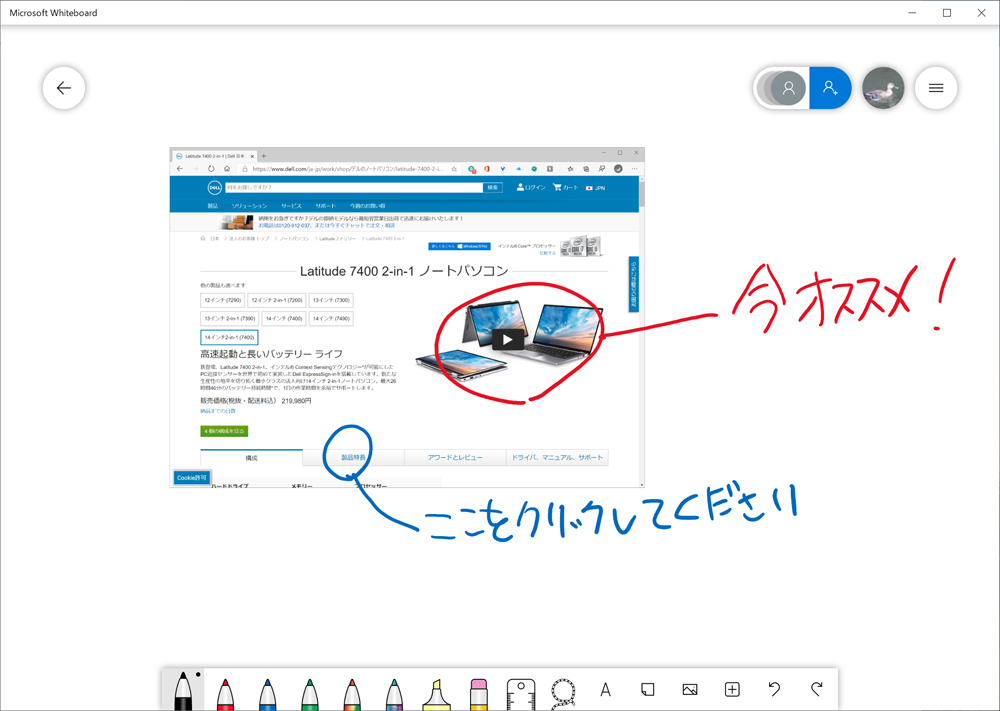The width and height of the screenshot is (1000, 711).
Task: Select 14インチ (7490) option in pasted page
Action: 331,318
